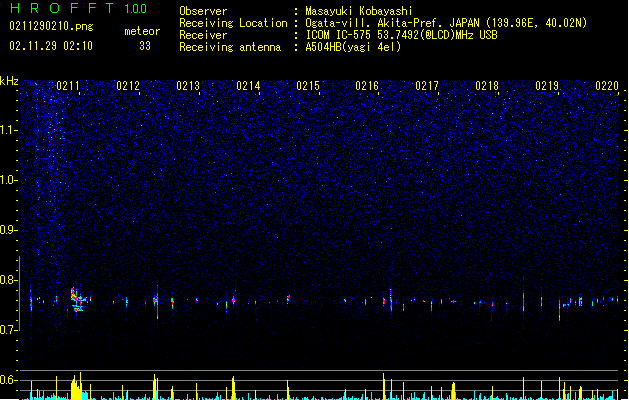This screenshot has height=400, width=629.
Task: Click the 0218 time marker
Action: click(x=487, y=86)
